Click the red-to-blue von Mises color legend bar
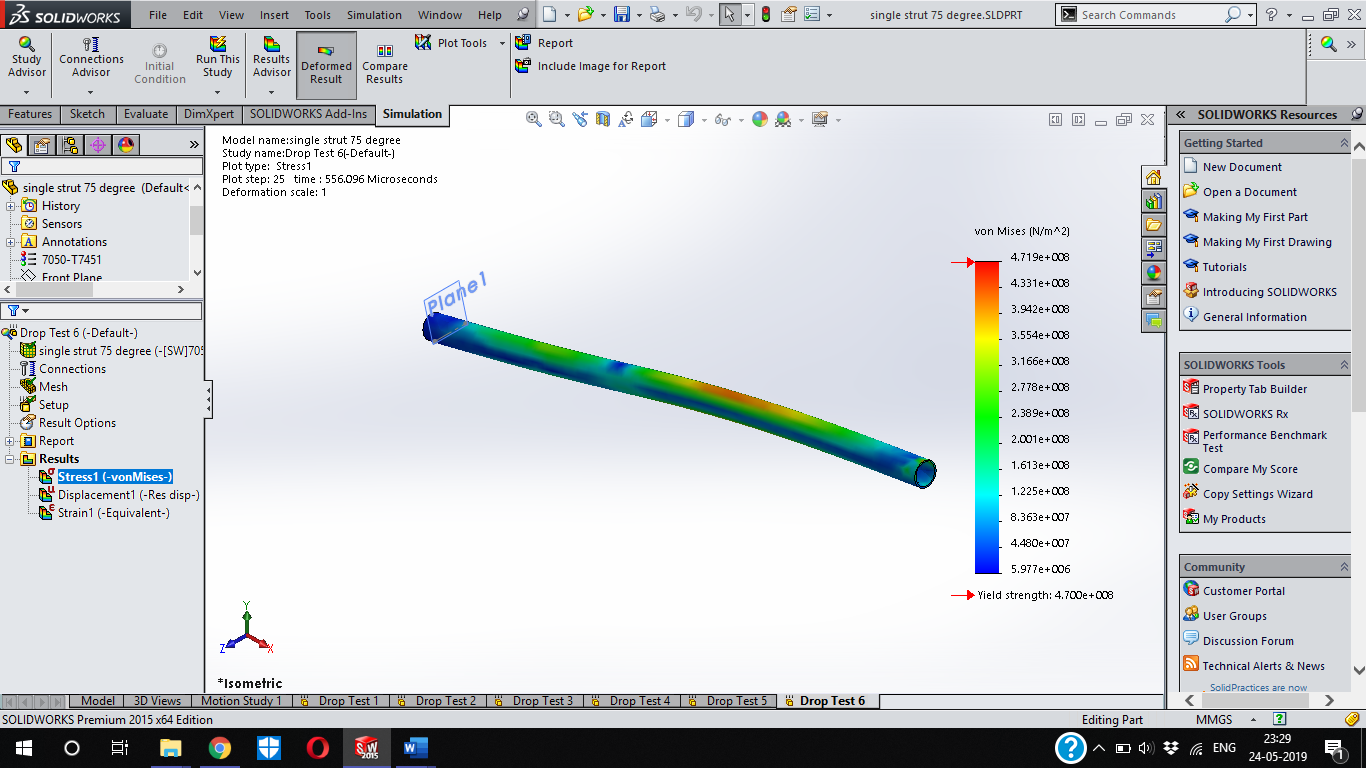Screen dimensions: 1366x768 click(x=987, y=417)
